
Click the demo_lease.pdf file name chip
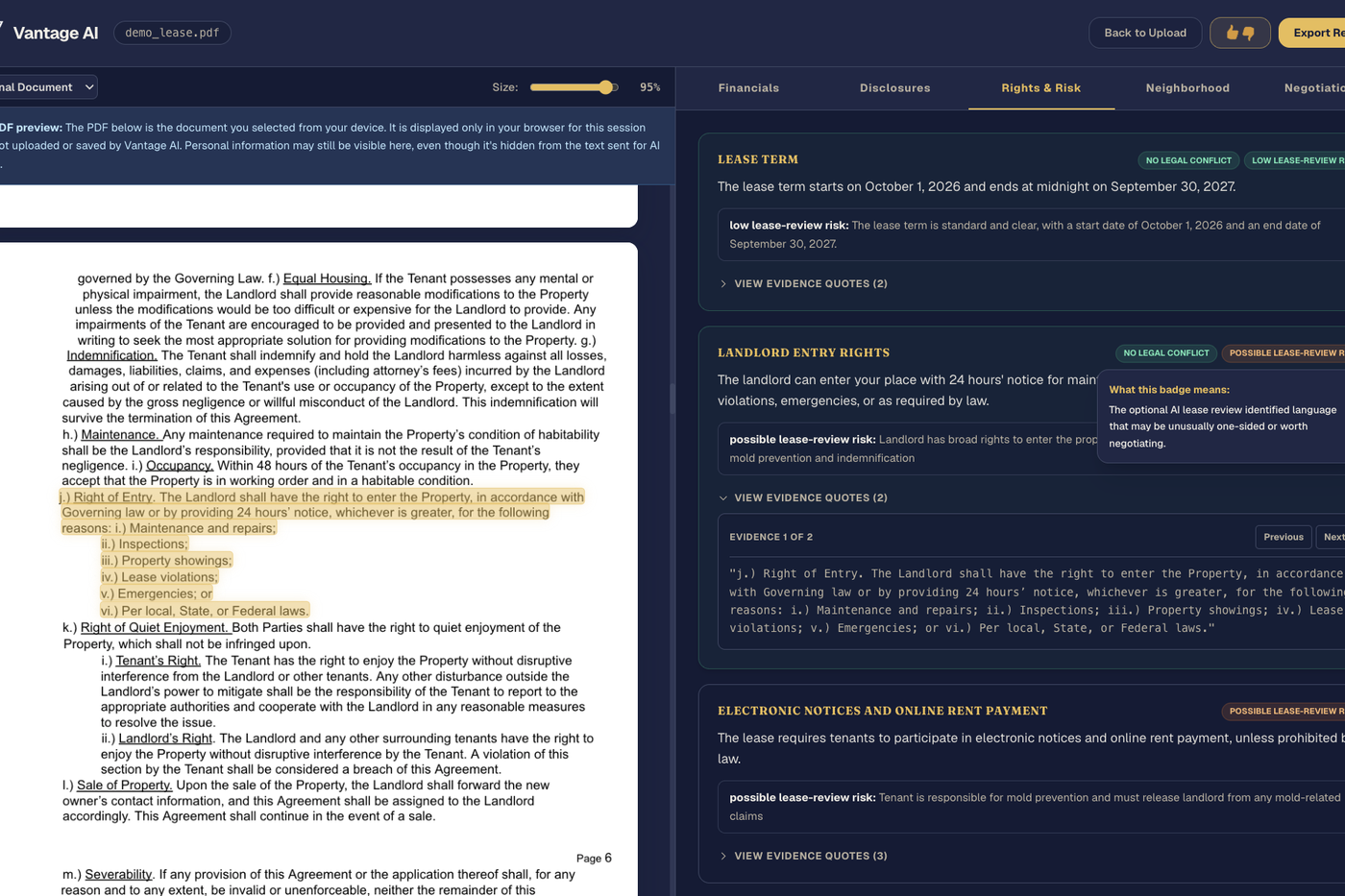tap(172, 33)
